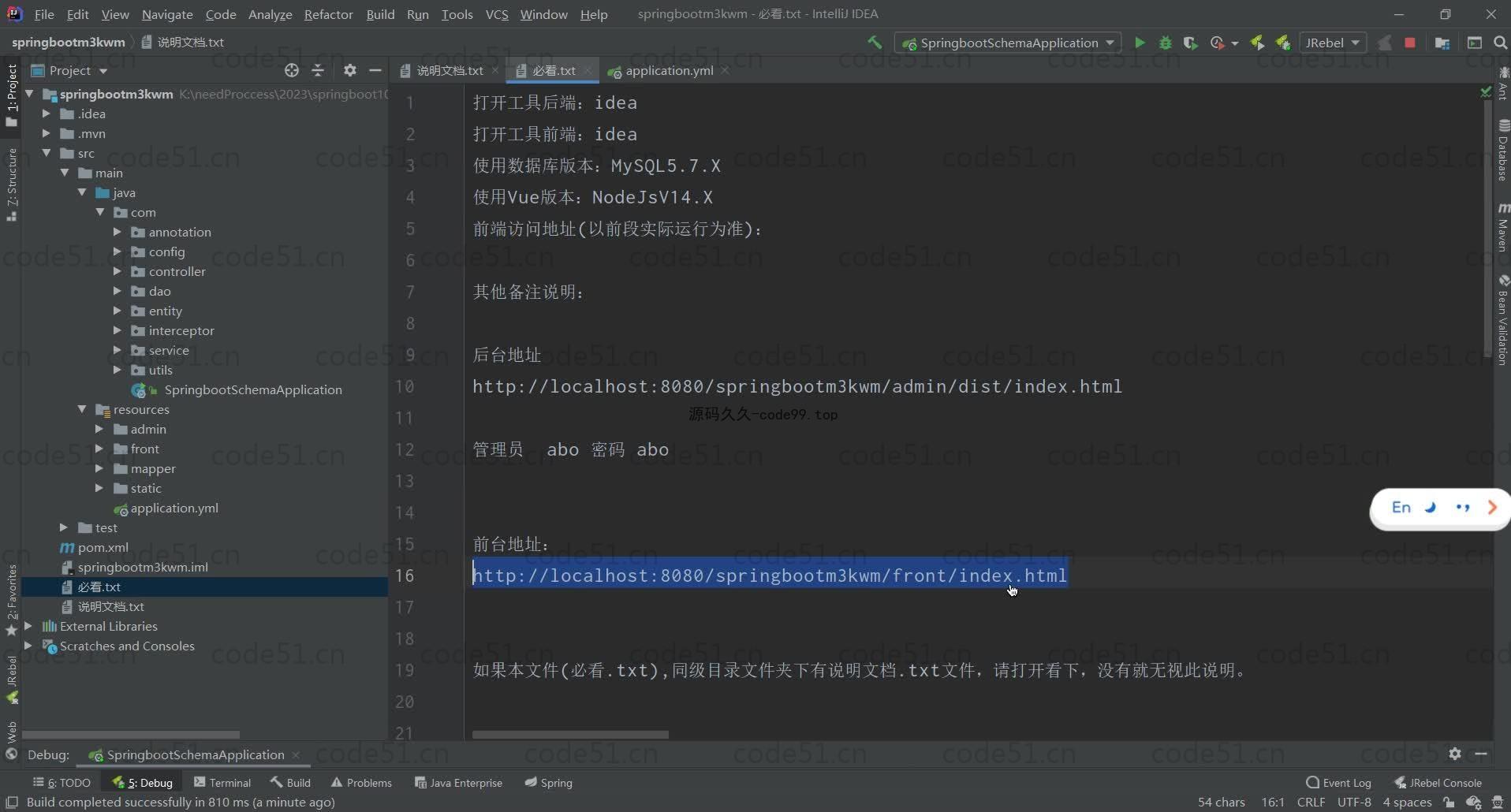The image size is (1511, 812).
Task: Open the Refactor menu
Action: pyautogui.click(x=328, y=14)
